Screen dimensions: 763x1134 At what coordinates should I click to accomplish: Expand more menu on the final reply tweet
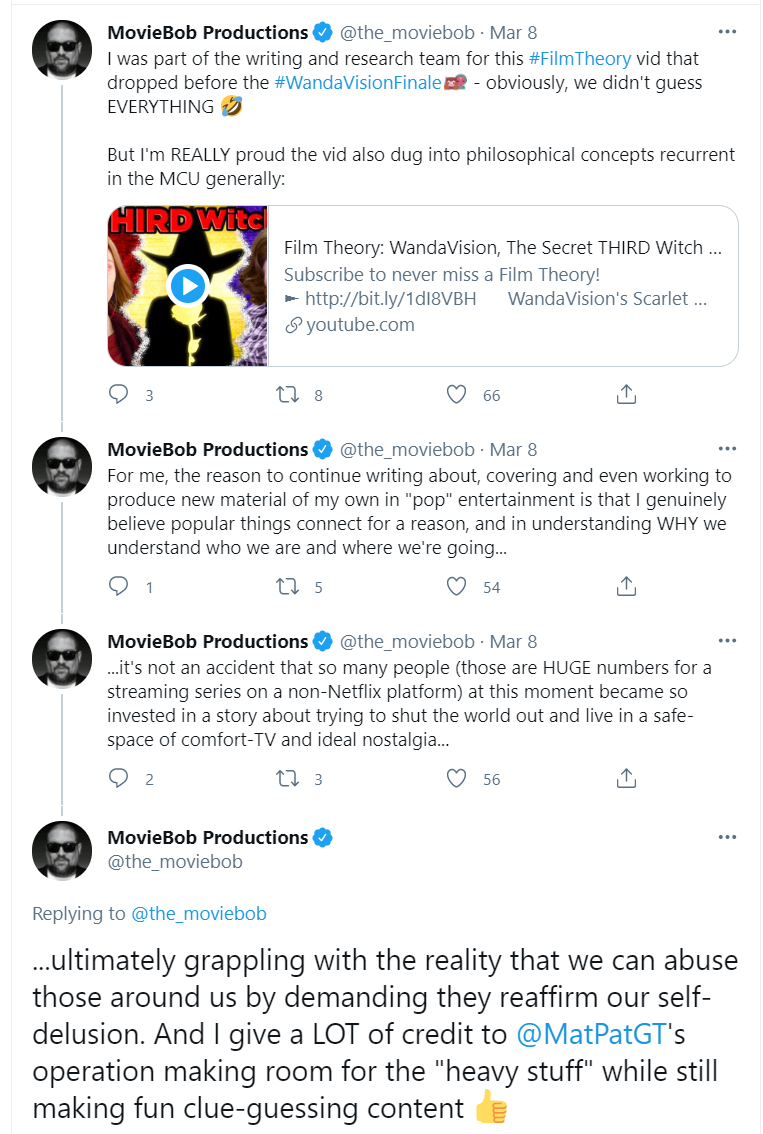click(727, 837)
